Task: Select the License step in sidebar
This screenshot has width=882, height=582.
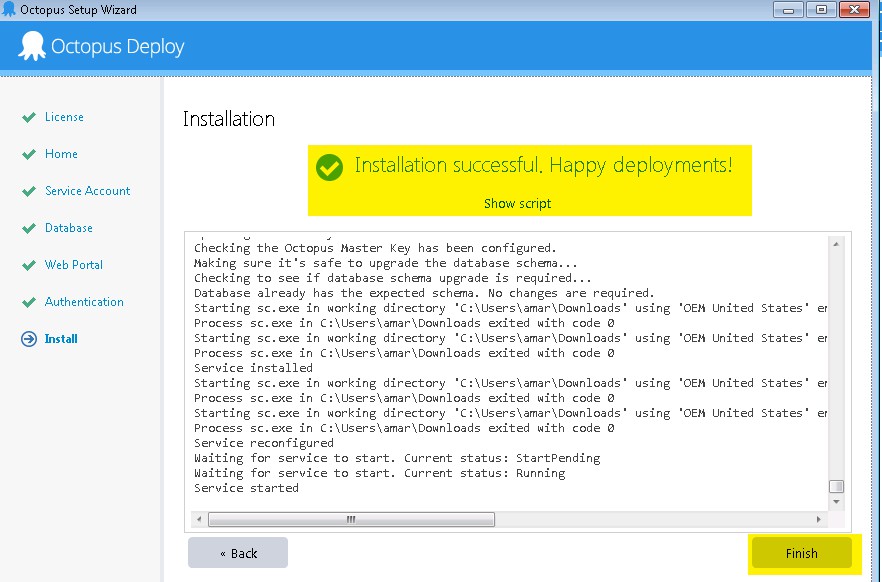Action: pos(64,117)
